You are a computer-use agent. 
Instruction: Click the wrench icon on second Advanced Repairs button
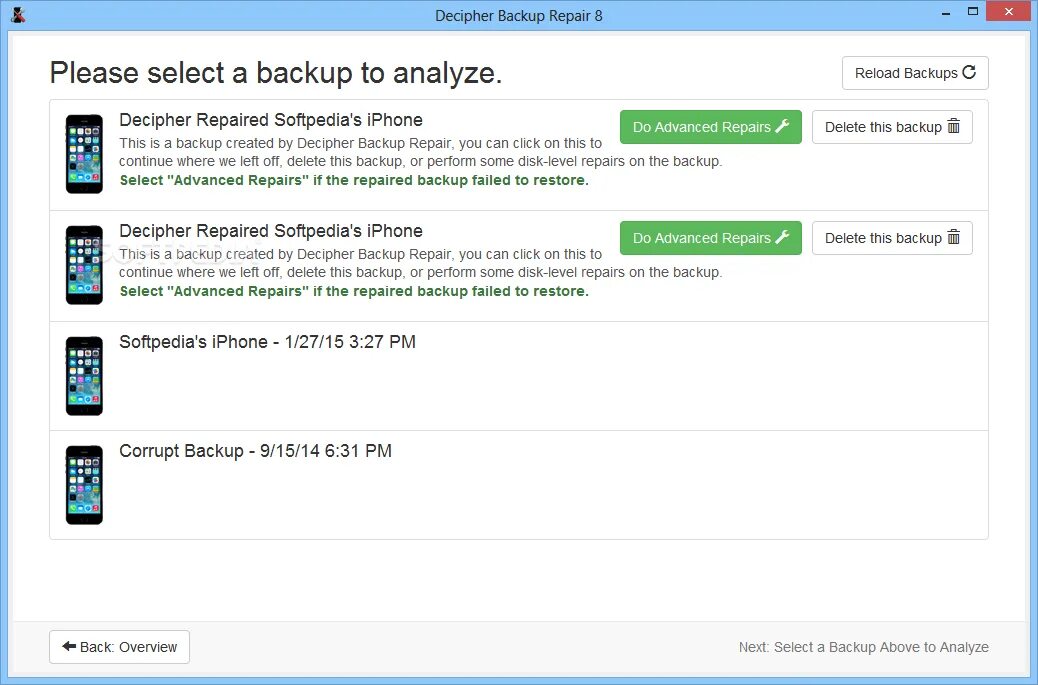coord(783,238)
